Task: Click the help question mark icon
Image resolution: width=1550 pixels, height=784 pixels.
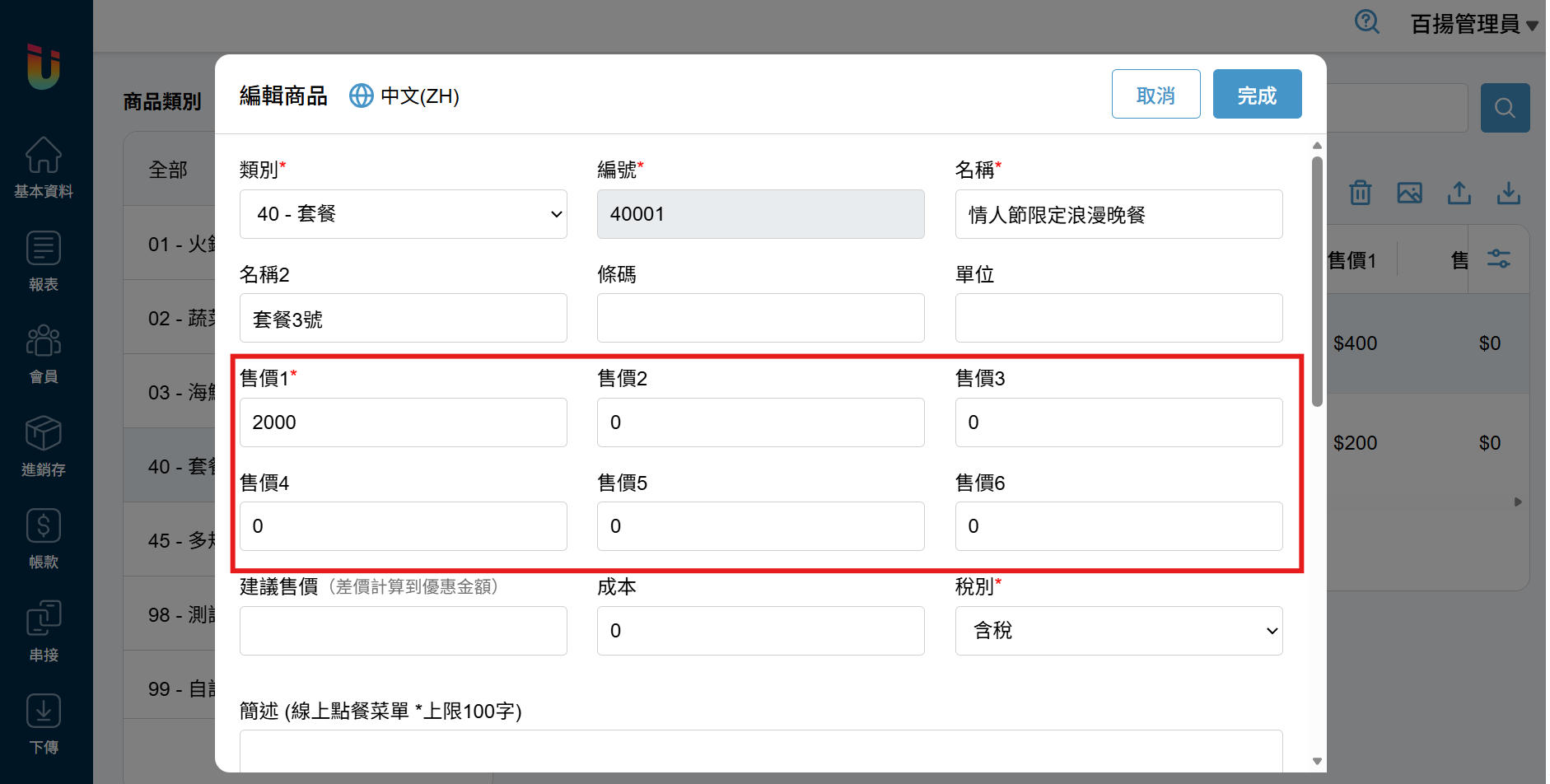Action: click(1367, 21)
